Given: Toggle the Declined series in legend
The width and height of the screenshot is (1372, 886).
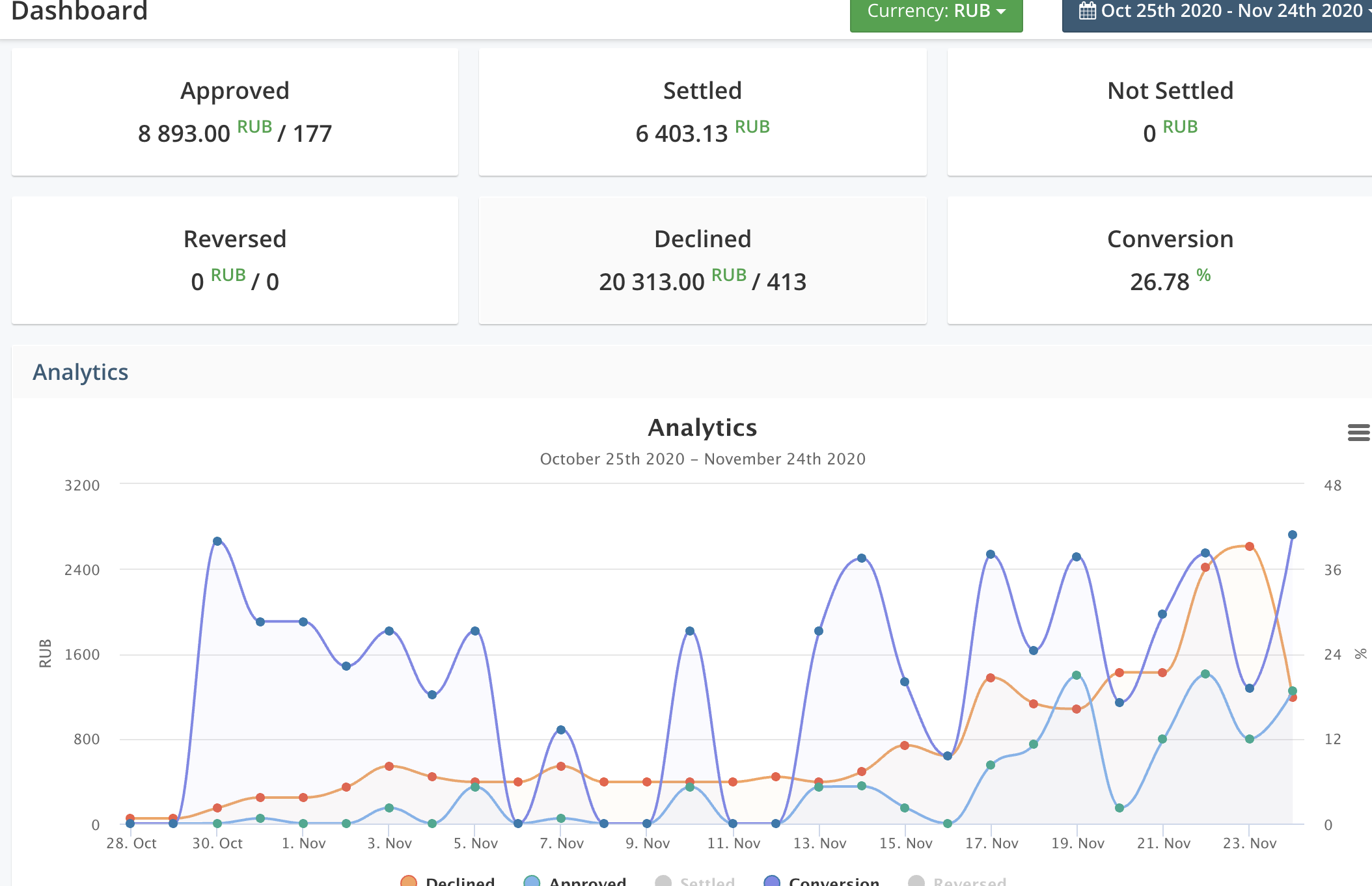Looking at the screenshot, I should (x=460, y=881).
